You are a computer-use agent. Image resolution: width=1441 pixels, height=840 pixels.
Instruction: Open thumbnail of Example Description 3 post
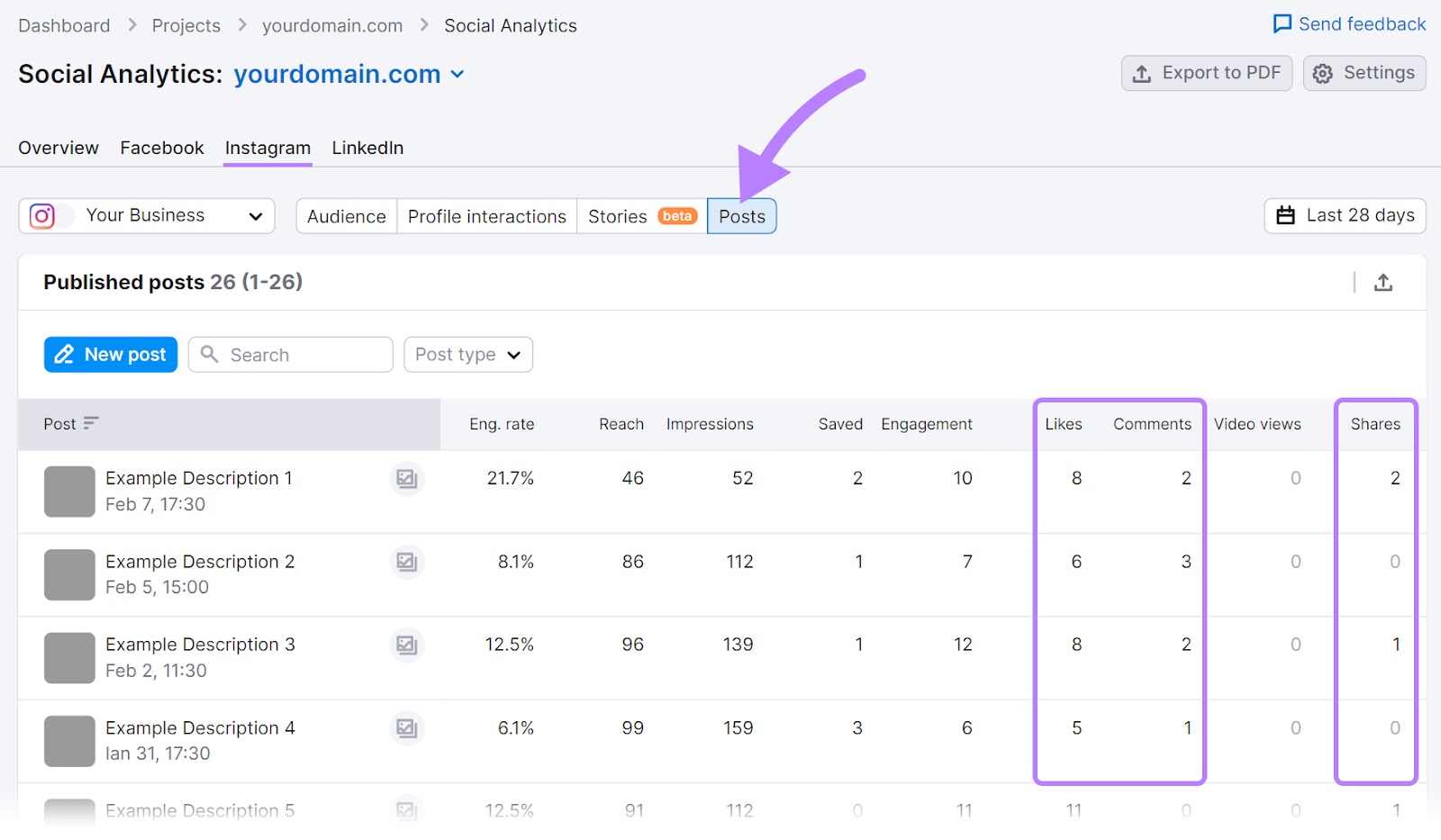pos(69,658)
